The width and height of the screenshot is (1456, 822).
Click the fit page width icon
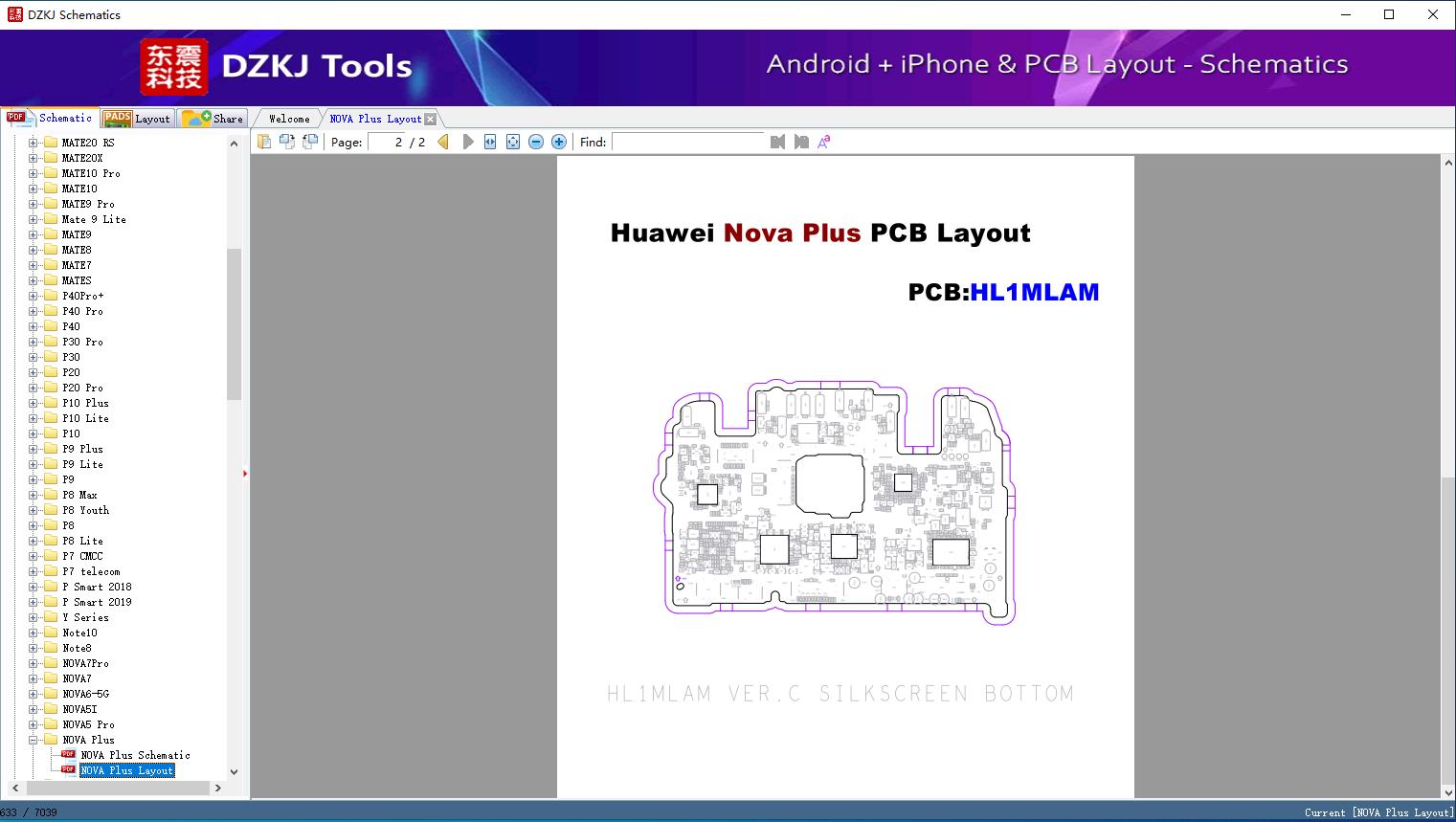point(489,141)
